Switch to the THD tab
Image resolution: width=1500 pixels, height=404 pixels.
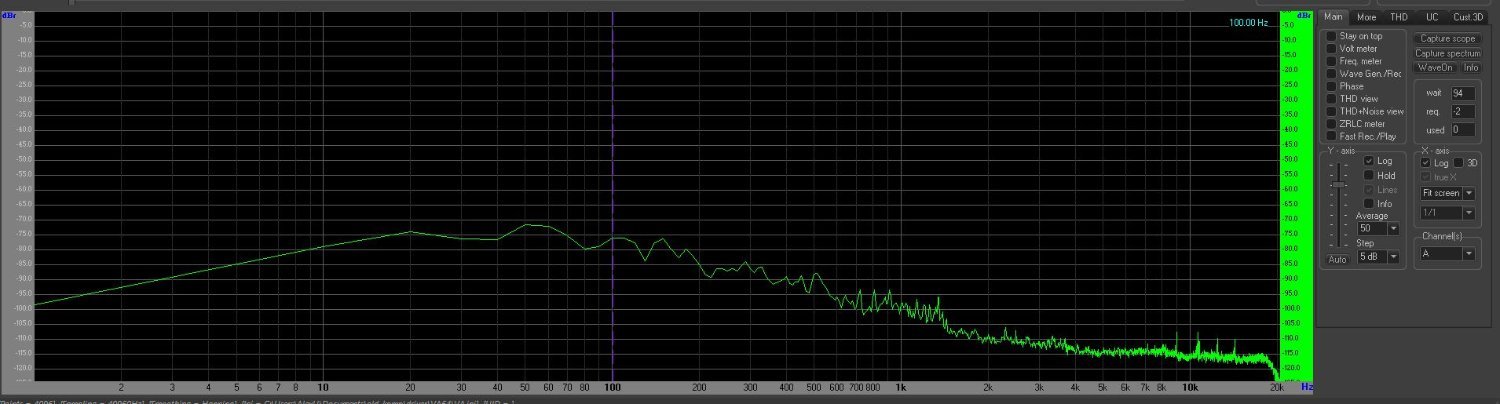point(1399,17)
